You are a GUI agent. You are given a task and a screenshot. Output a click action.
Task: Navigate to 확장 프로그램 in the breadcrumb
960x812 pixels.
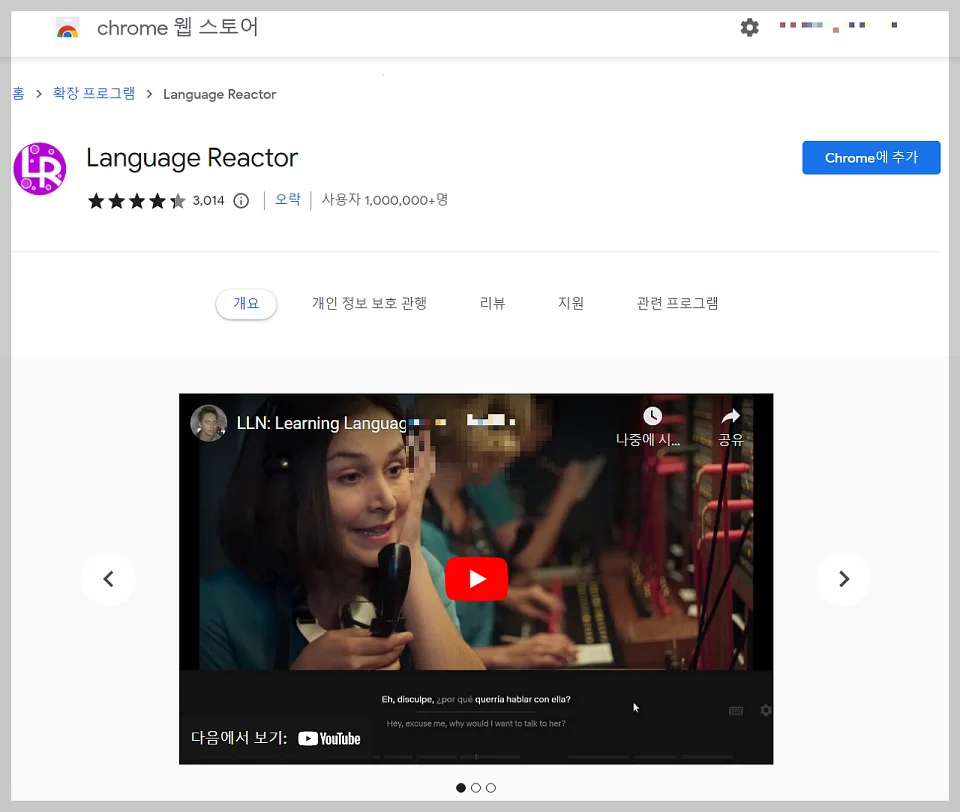94,93
